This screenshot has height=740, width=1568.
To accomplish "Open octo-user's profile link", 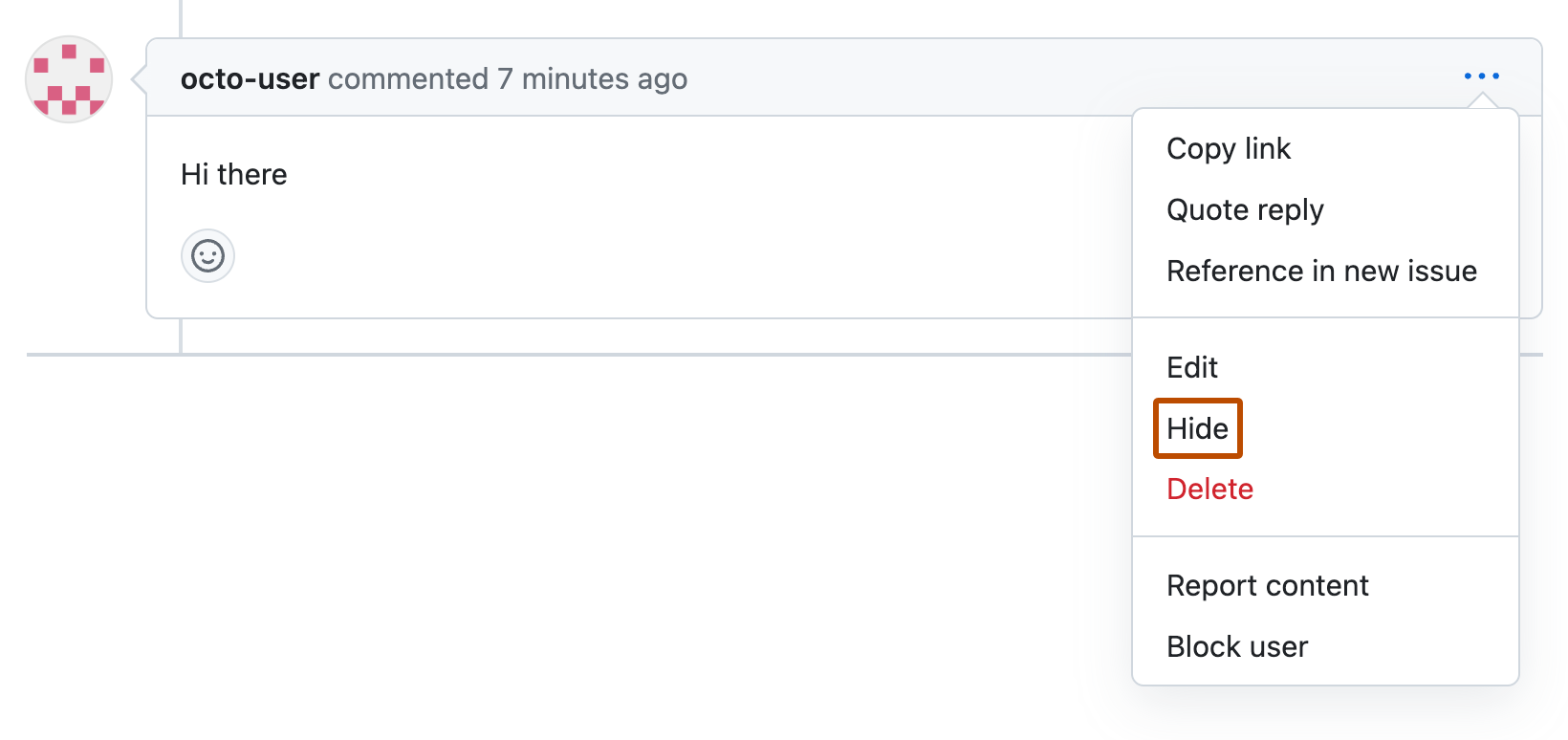I will click(x=250, y=78).
